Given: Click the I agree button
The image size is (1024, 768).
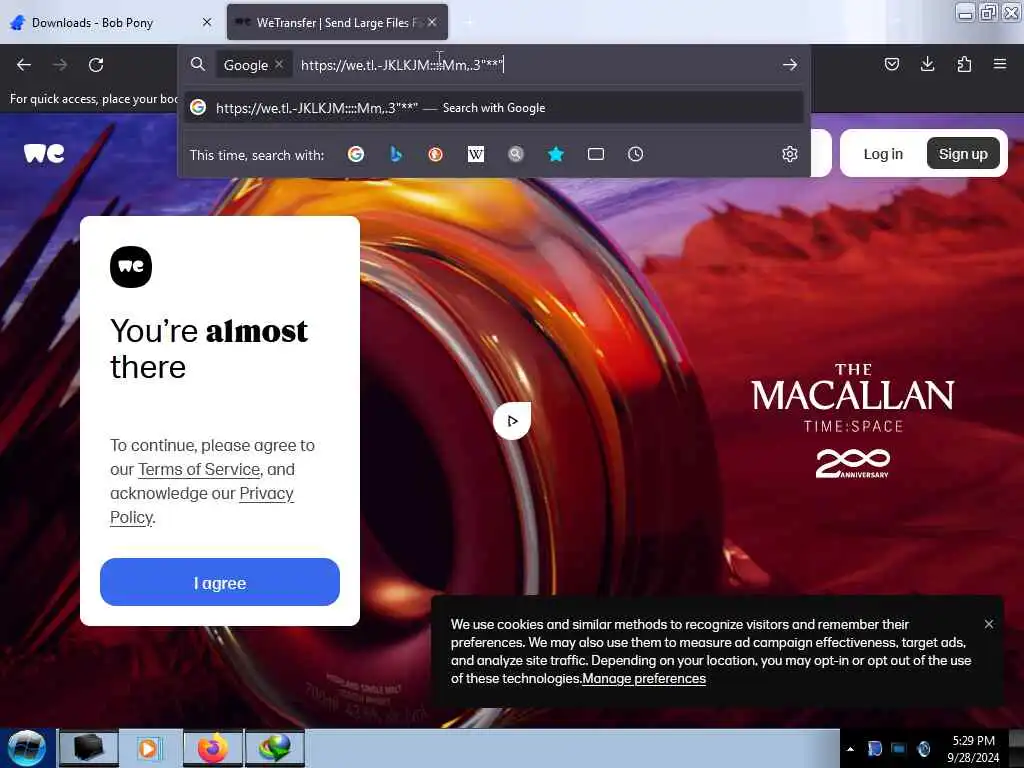Looking at the screenshot, I should click(220, 583).
